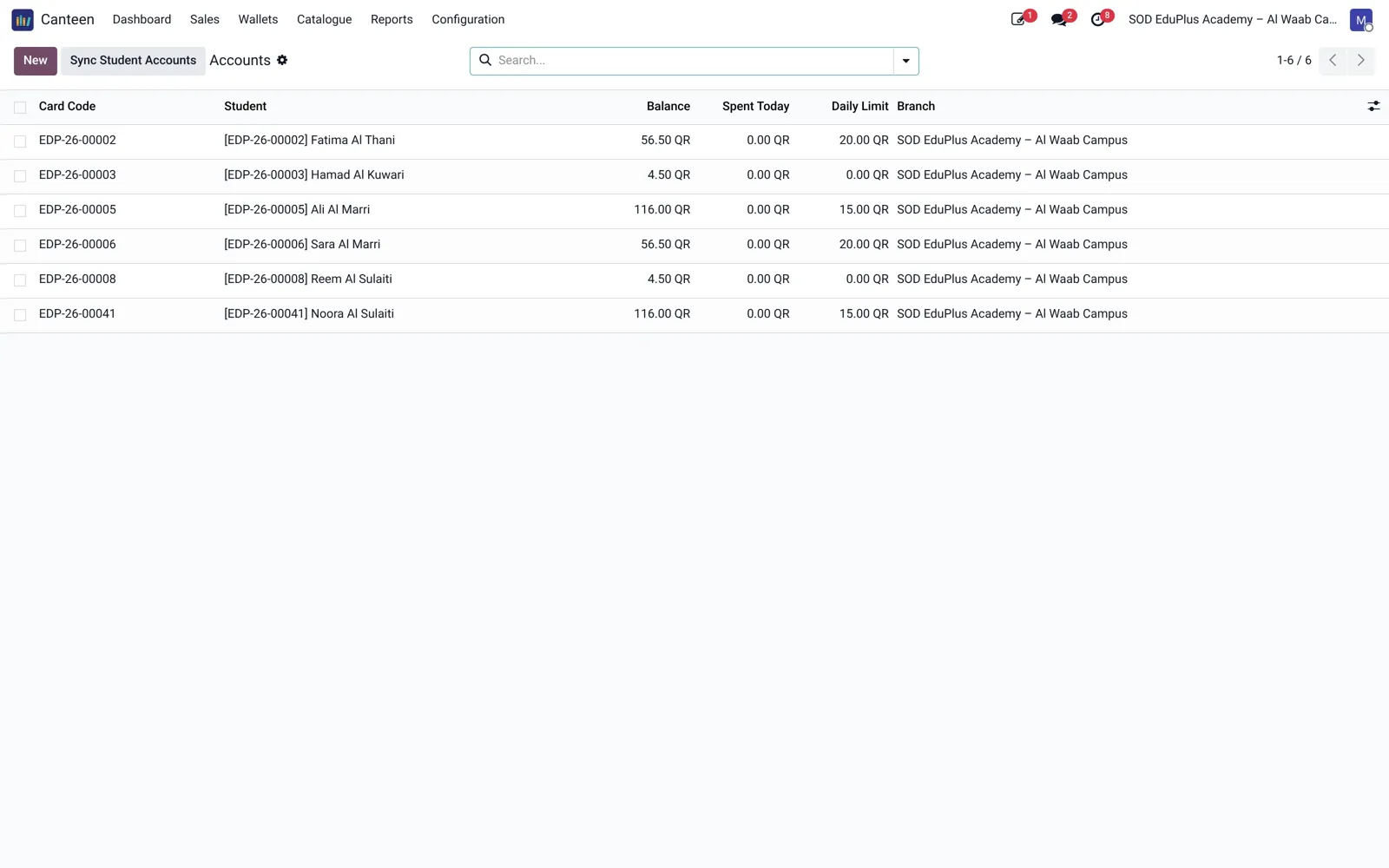Image resolution: width=1389 pixels, height=868 pixels.
Task: Go to next page arrow
Action: (1360, 60)
